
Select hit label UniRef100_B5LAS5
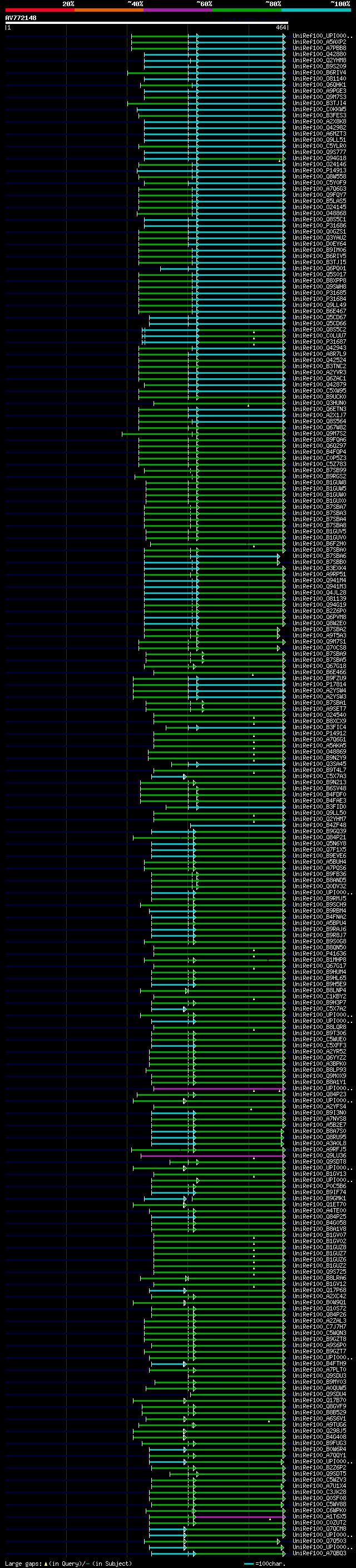319,201
